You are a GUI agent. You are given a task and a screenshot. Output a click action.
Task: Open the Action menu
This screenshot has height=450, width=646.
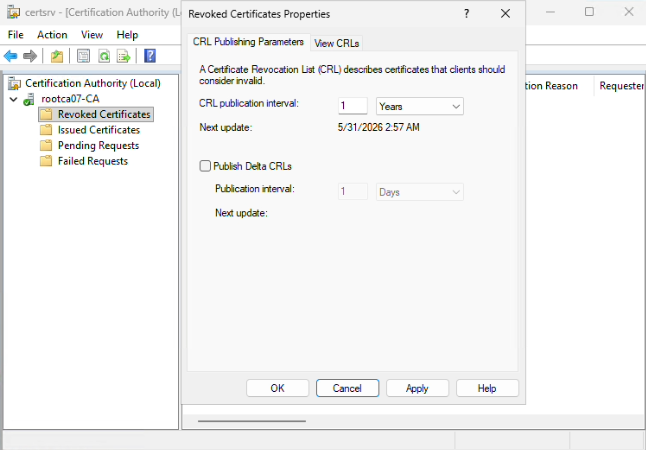(52, 35)
